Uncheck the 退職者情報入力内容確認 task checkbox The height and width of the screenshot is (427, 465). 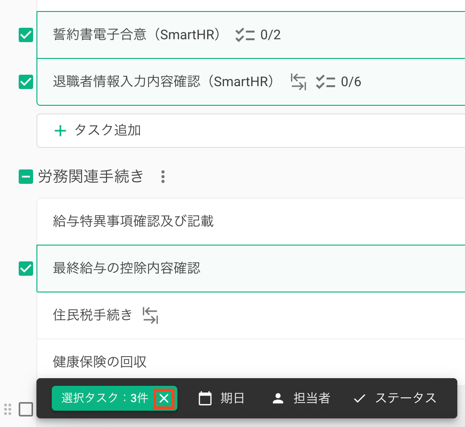click(26, 82)
